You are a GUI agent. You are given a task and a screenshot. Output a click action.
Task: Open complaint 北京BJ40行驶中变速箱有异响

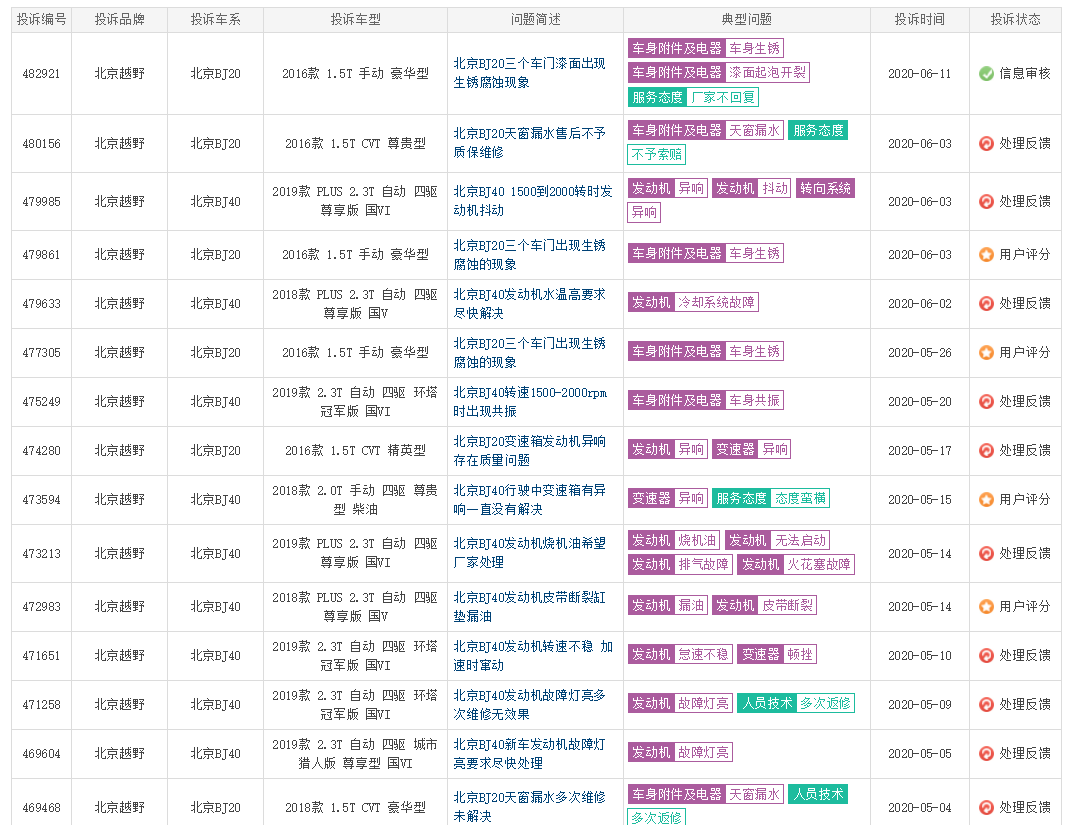529,500
